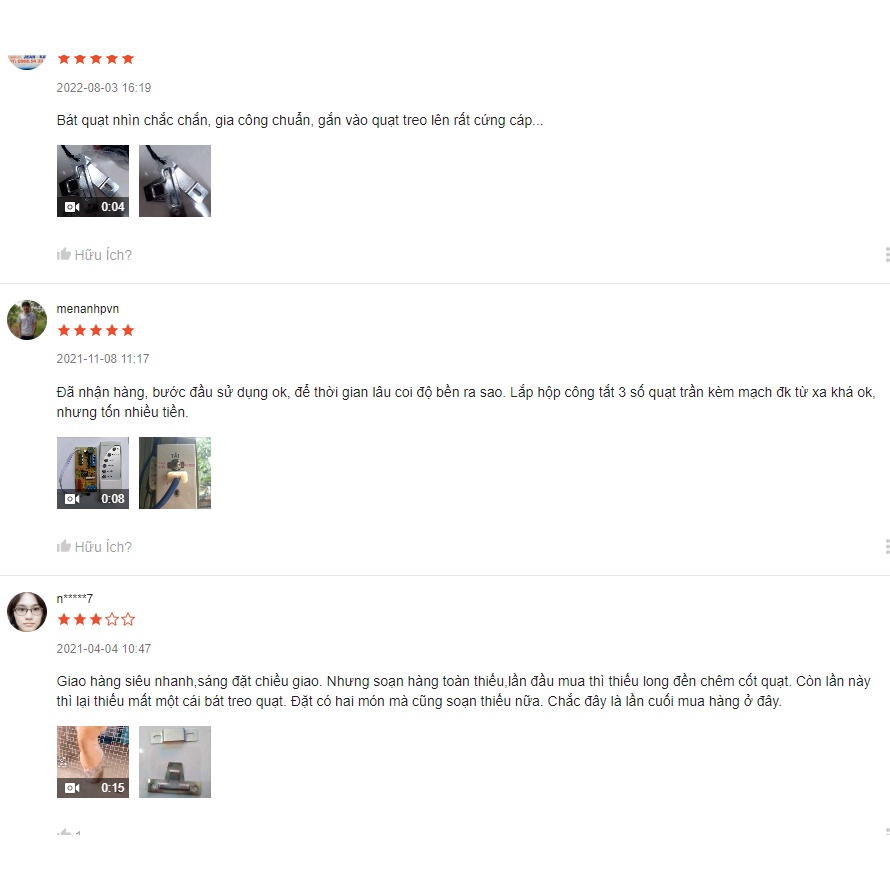
Task: Mark menanhpvn's review as Hữu Ích
Action: point(94,547)
